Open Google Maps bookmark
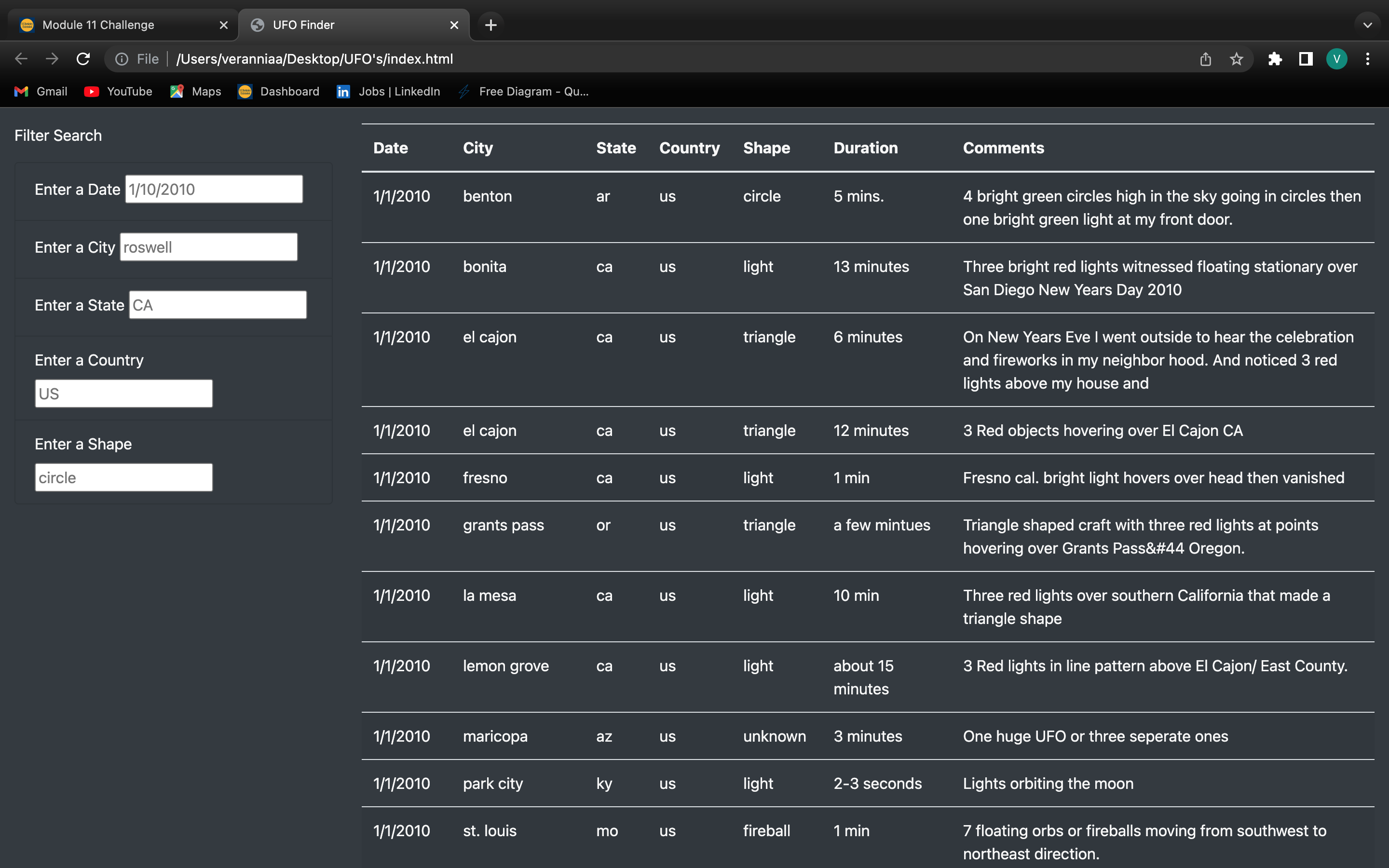 coord(195,91)
